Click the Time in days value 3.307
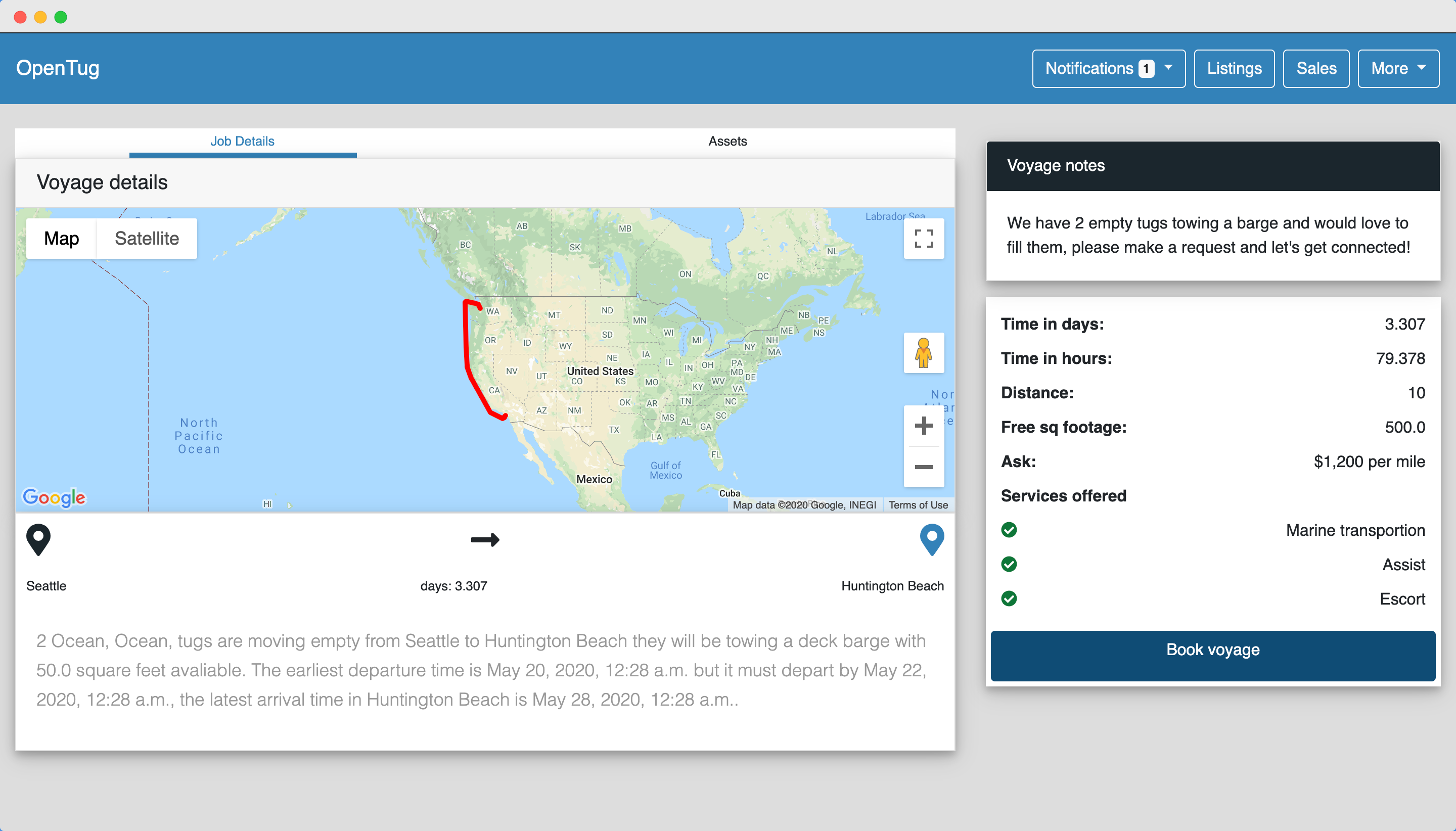1456x831 pixels. pos(1404,324)
